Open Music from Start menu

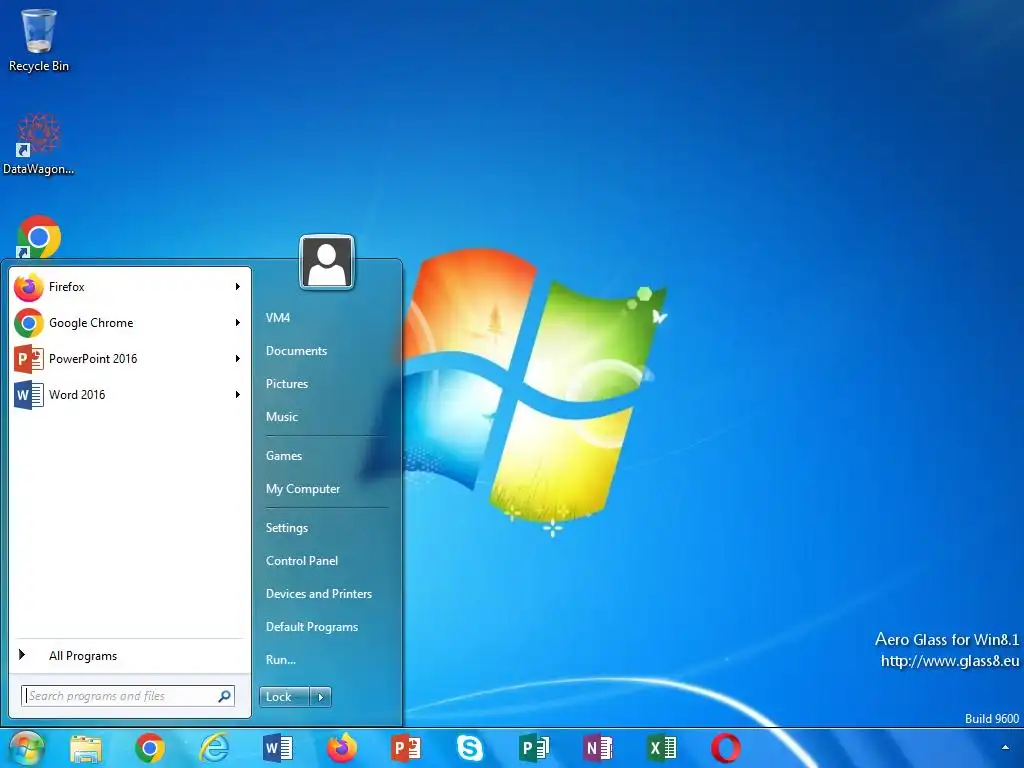coord(281,417)
